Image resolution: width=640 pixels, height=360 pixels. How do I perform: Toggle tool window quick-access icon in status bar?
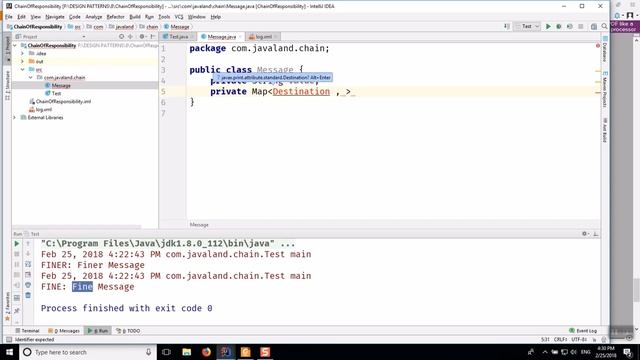click(x=9, y=340)
